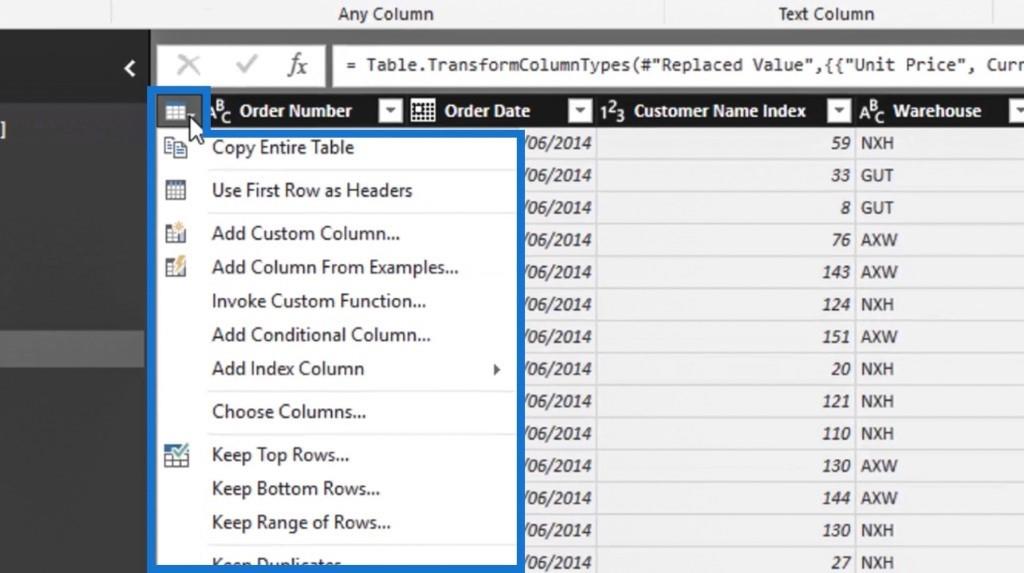Collapse the Queries pane with chevron
Screen dimensions: 1024x573
coord(129,68)
